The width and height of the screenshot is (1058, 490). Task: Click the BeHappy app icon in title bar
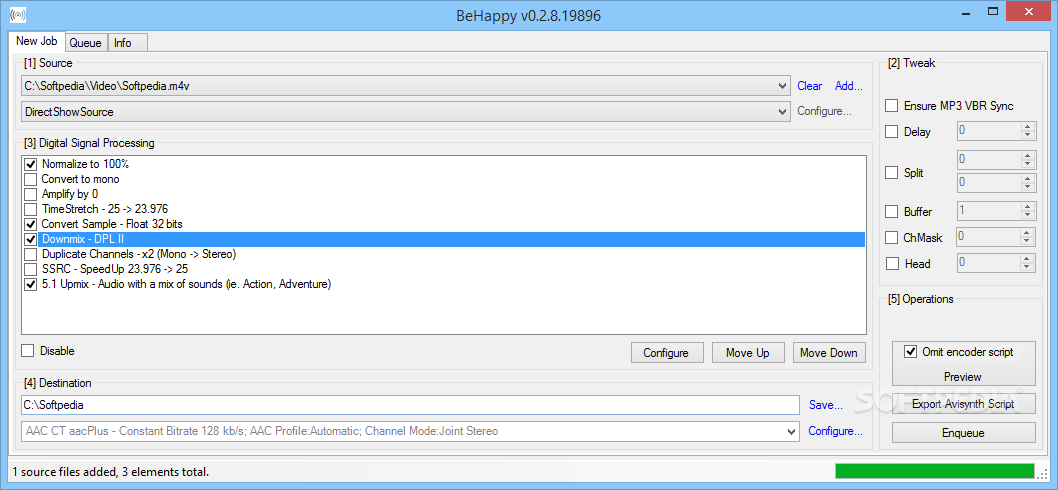18,13
